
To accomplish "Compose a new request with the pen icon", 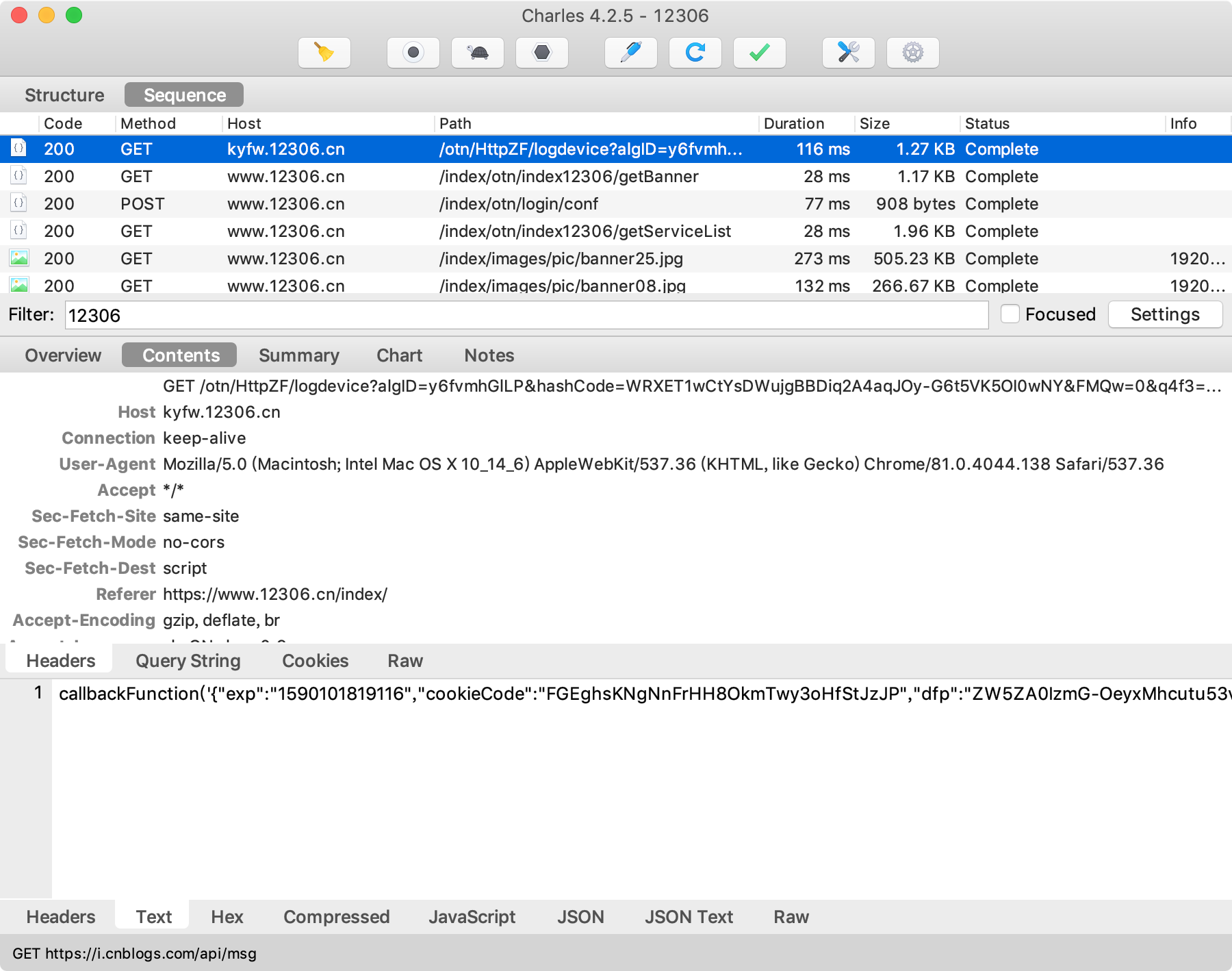I will pyautogui.click(x=631, y=53).
